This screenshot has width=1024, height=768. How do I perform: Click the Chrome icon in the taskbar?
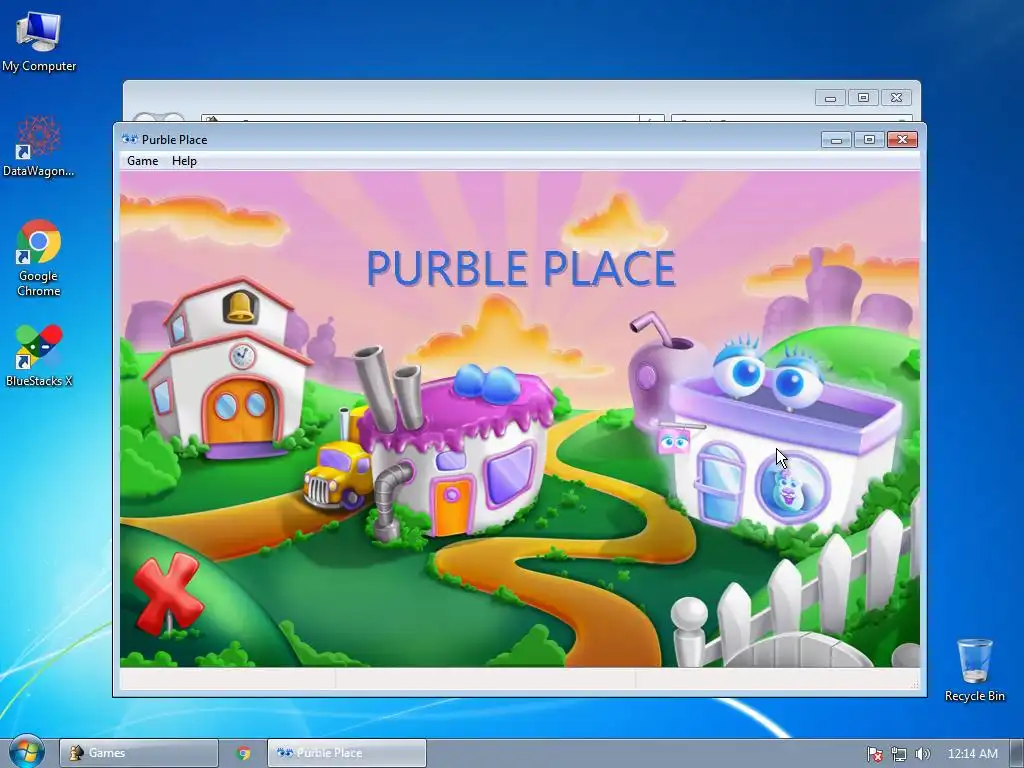[x=244, y=753]
